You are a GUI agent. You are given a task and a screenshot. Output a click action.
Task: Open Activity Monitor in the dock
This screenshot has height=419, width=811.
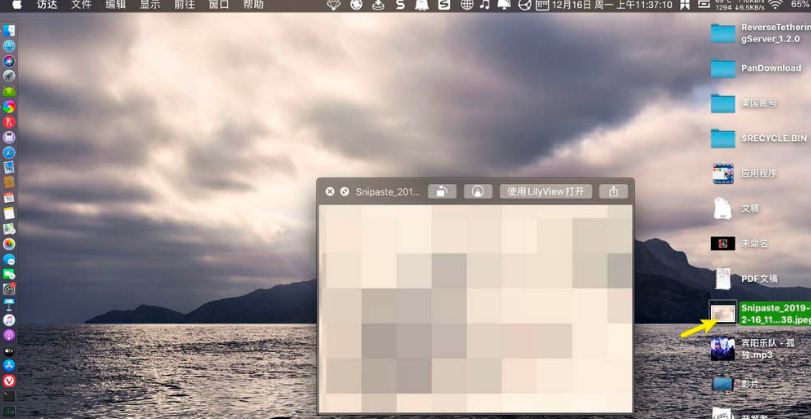click(x=9, y=411)
